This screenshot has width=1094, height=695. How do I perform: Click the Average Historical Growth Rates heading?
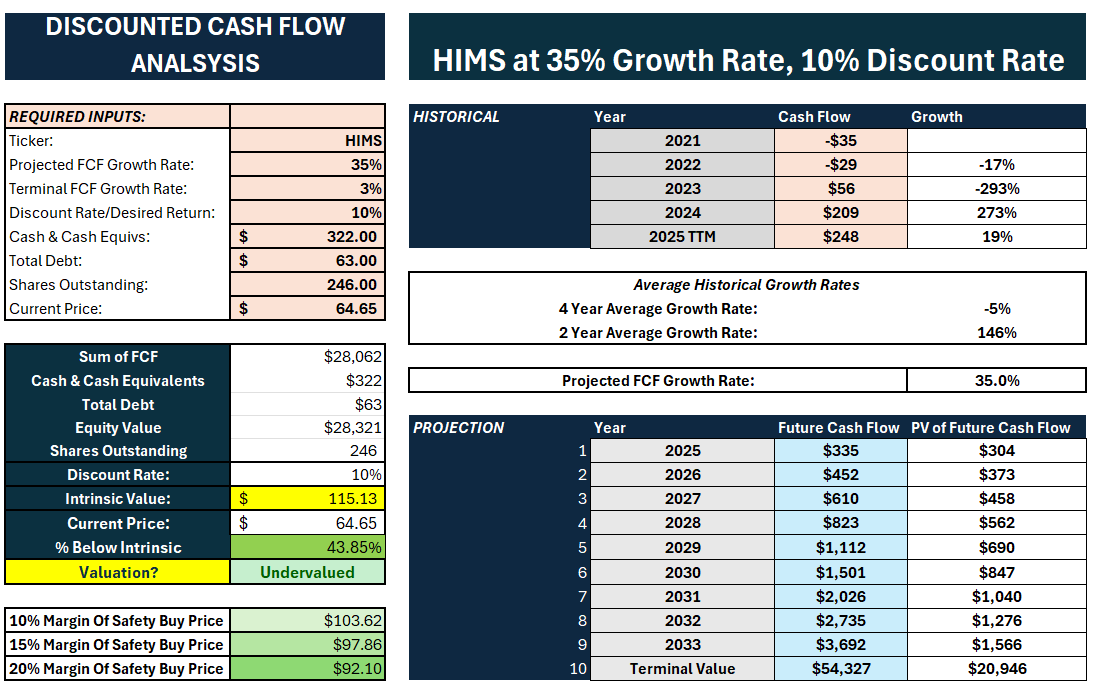747,285
